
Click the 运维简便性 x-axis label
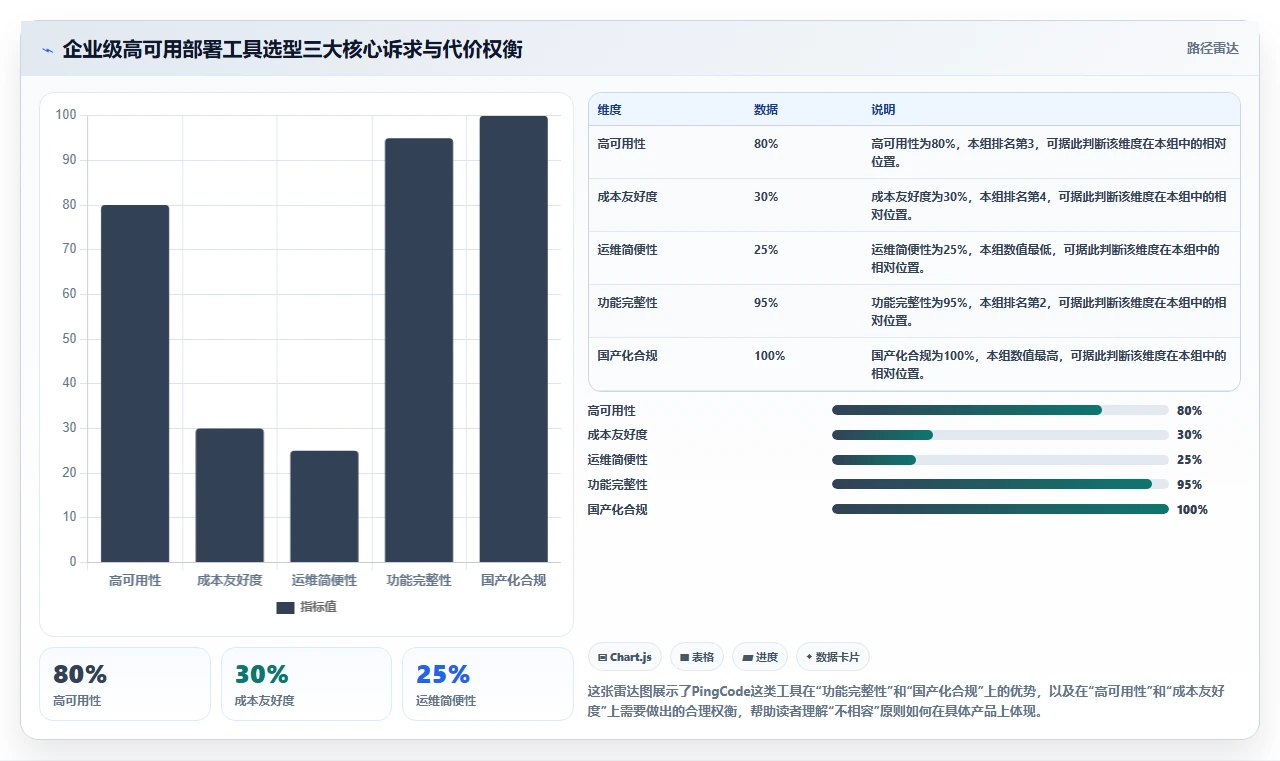(x=324, y=580)
